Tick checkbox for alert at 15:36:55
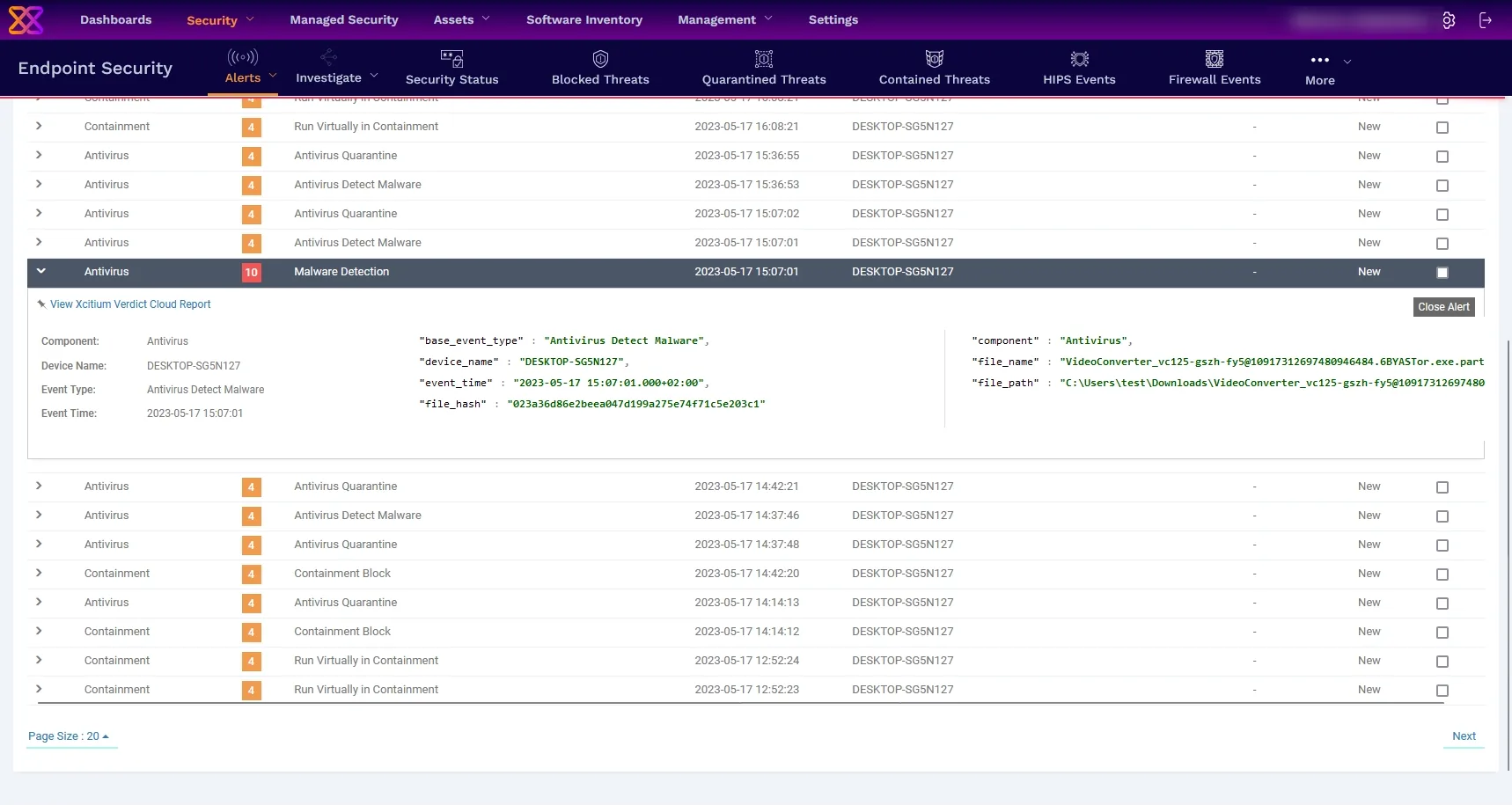 [1442, 157]
